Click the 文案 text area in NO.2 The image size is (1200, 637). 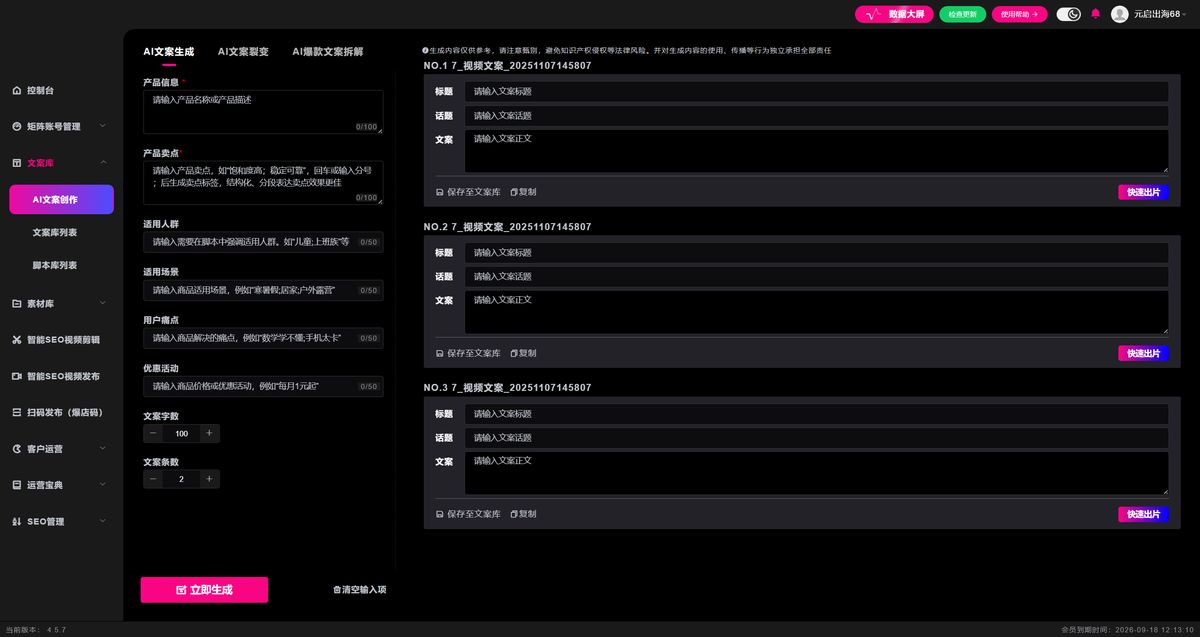tap(816, 312)
